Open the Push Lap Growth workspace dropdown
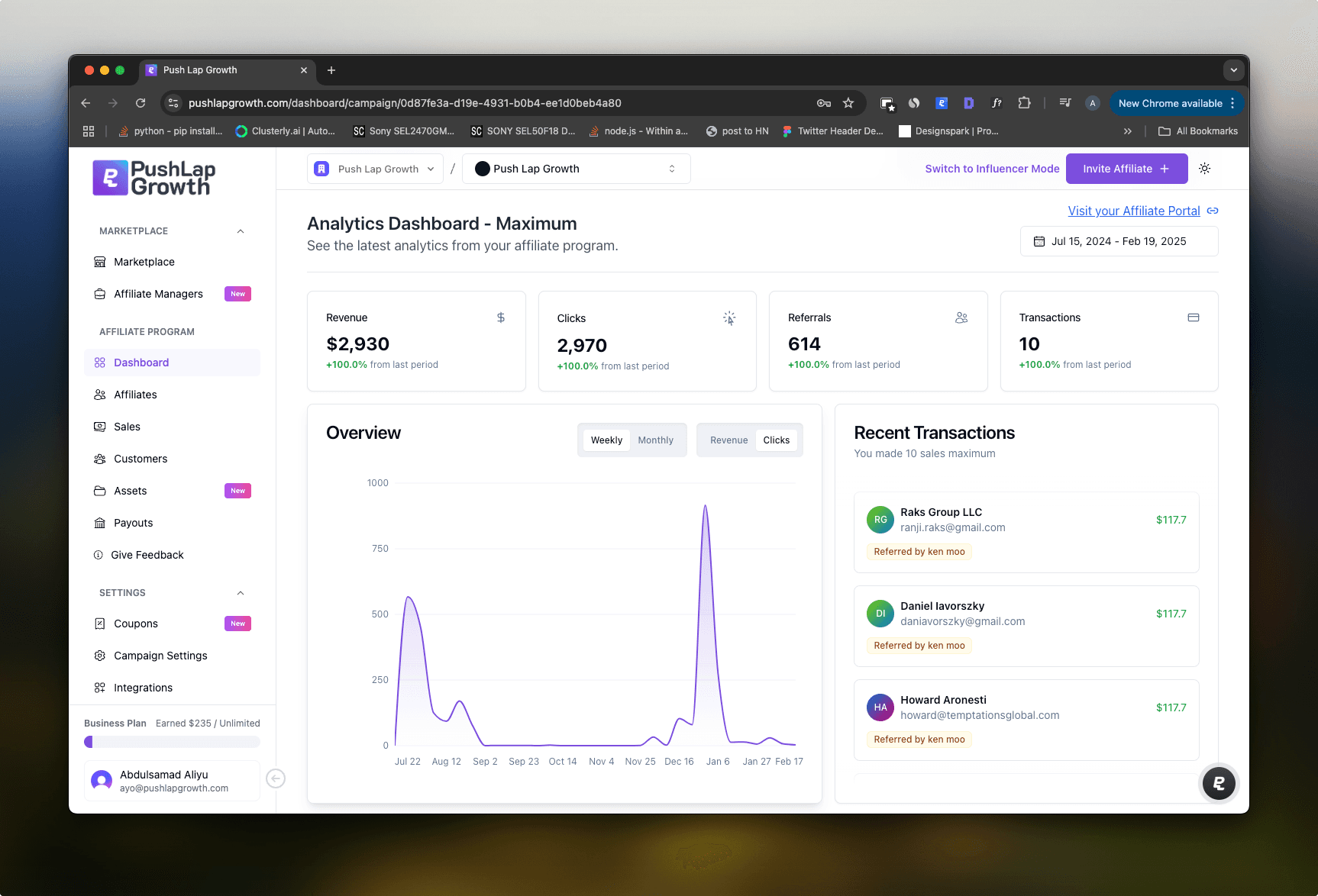The height and width of the screenshot is (896, 1318). click(x=375, y=169)
